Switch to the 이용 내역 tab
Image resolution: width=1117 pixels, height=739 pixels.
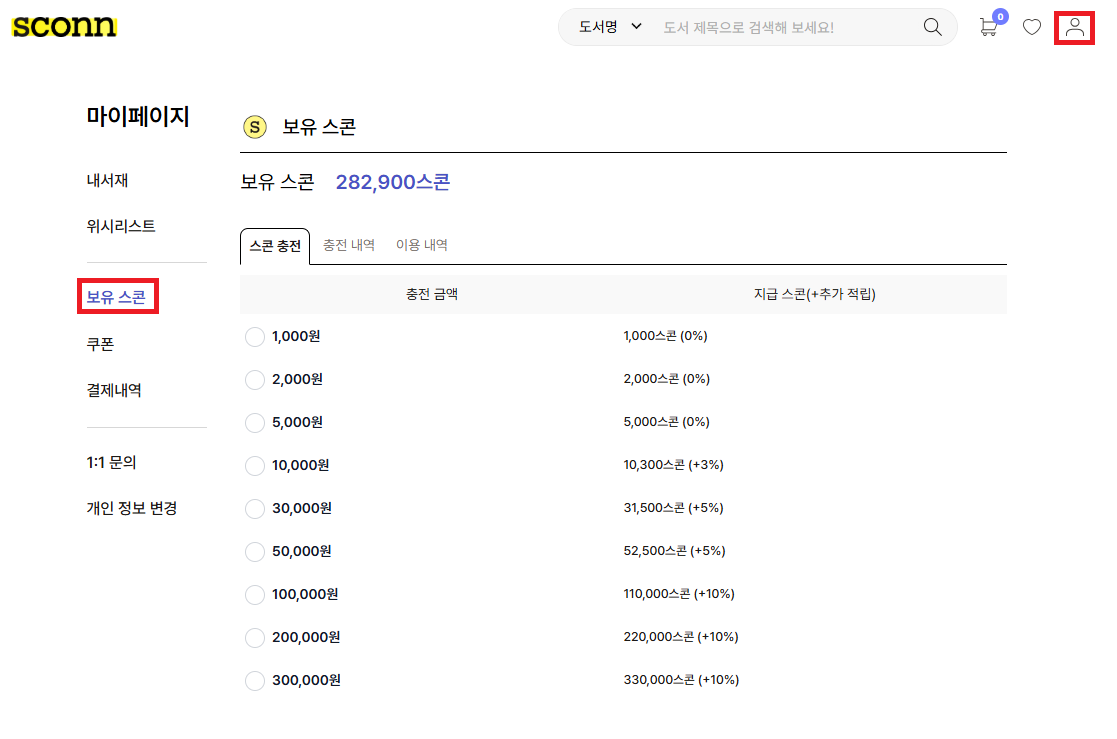click(x=421, y=245)
